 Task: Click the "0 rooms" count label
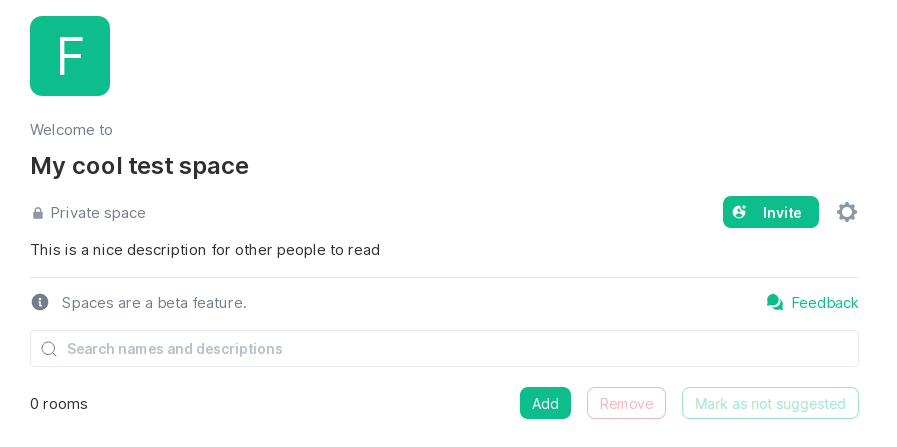coord(59,404)
